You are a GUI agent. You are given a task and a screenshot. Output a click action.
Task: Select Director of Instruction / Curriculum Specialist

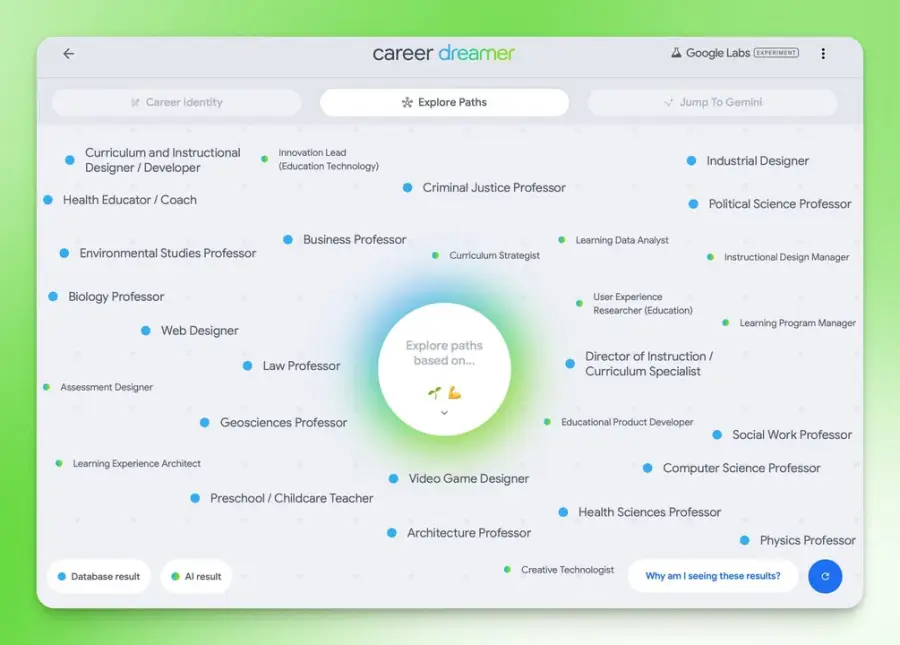639,364
